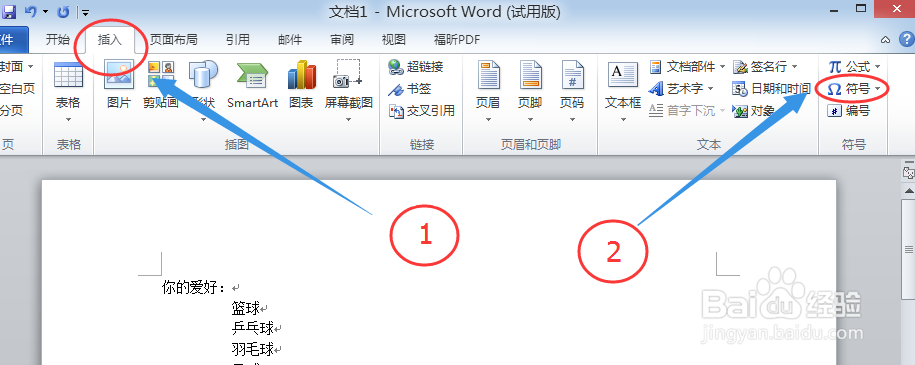Insert a chart with the 图表 icon

[301, 75]
